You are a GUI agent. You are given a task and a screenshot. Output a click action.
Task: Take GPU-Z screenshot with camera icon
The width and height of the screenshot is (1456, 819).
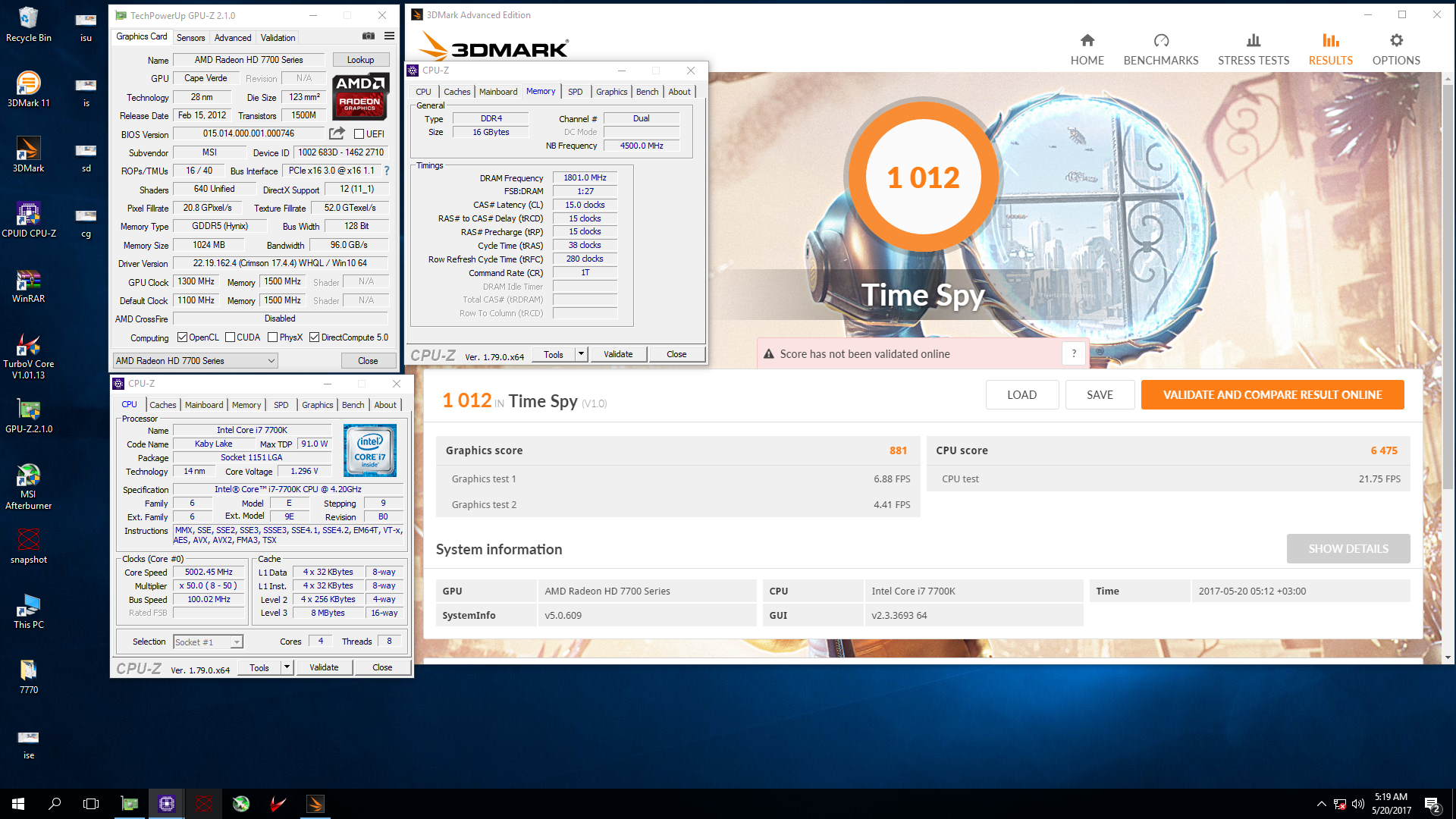pos(369,36)
